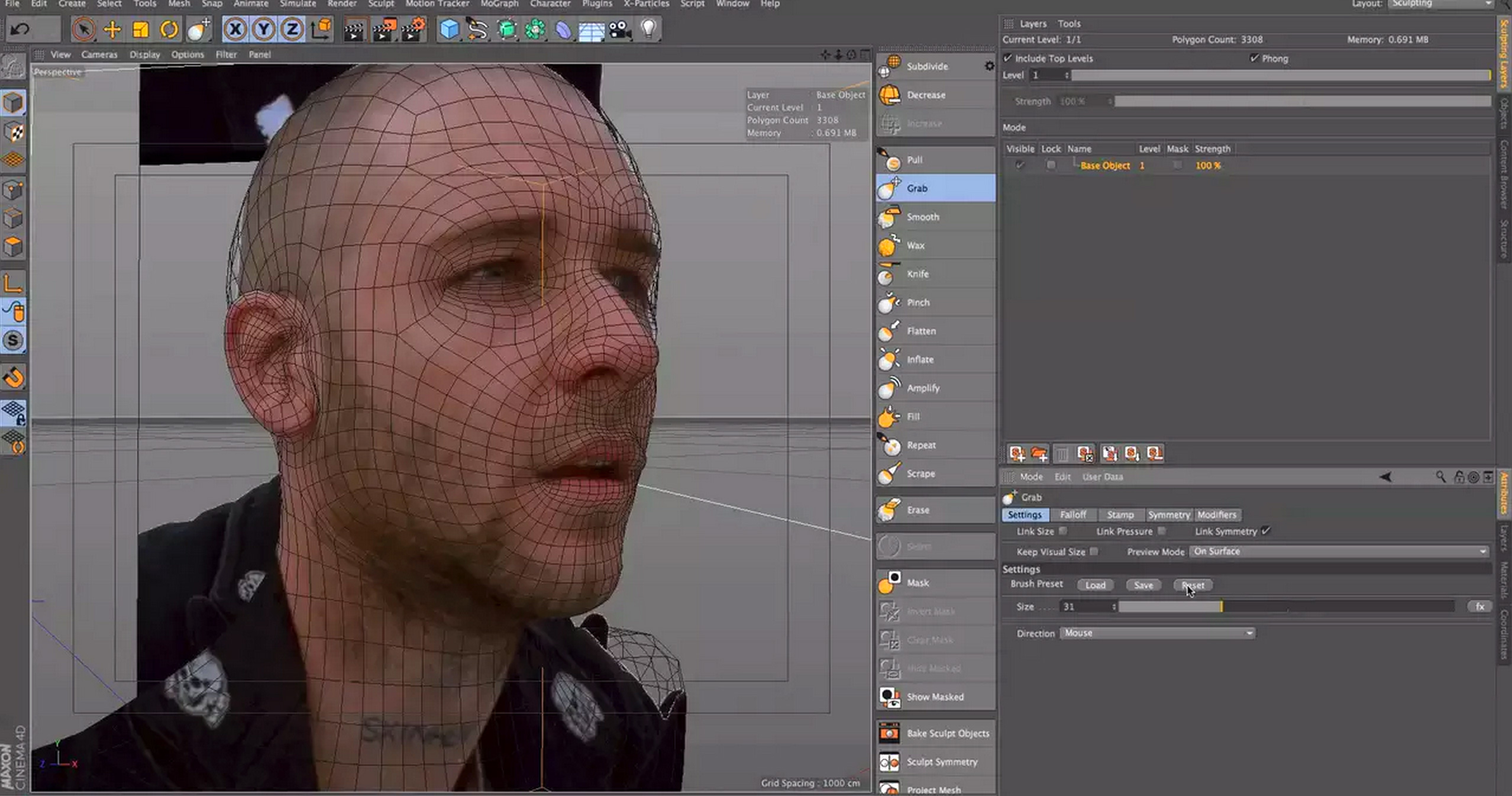The width and height of the screenshot is (1512, 796).
Task: Toggle the Phong checkbox
Action: 1254,58
